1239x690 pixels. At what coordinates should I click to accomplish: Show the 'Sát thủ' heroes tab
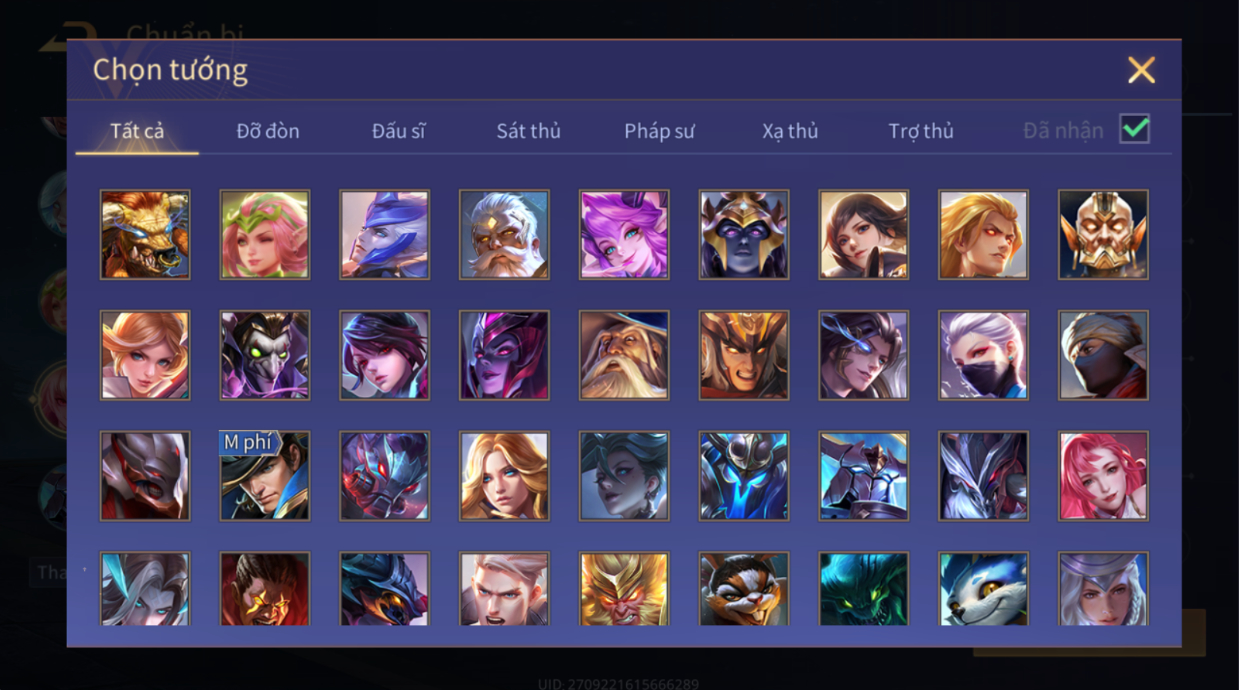(528, 131)
